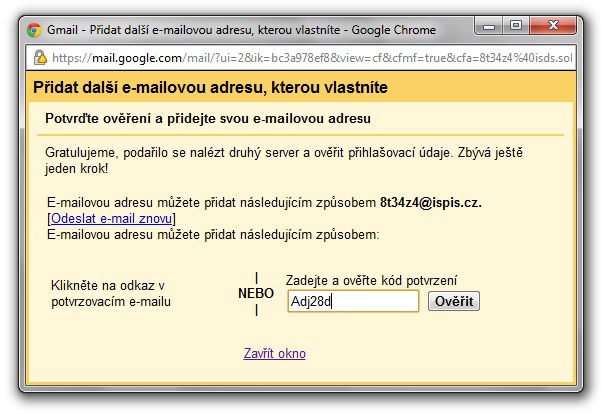Screen dimensions: 602x414
Task: Click the bold 8t34z4@ispis.cz address
Action: click(430, 203)
